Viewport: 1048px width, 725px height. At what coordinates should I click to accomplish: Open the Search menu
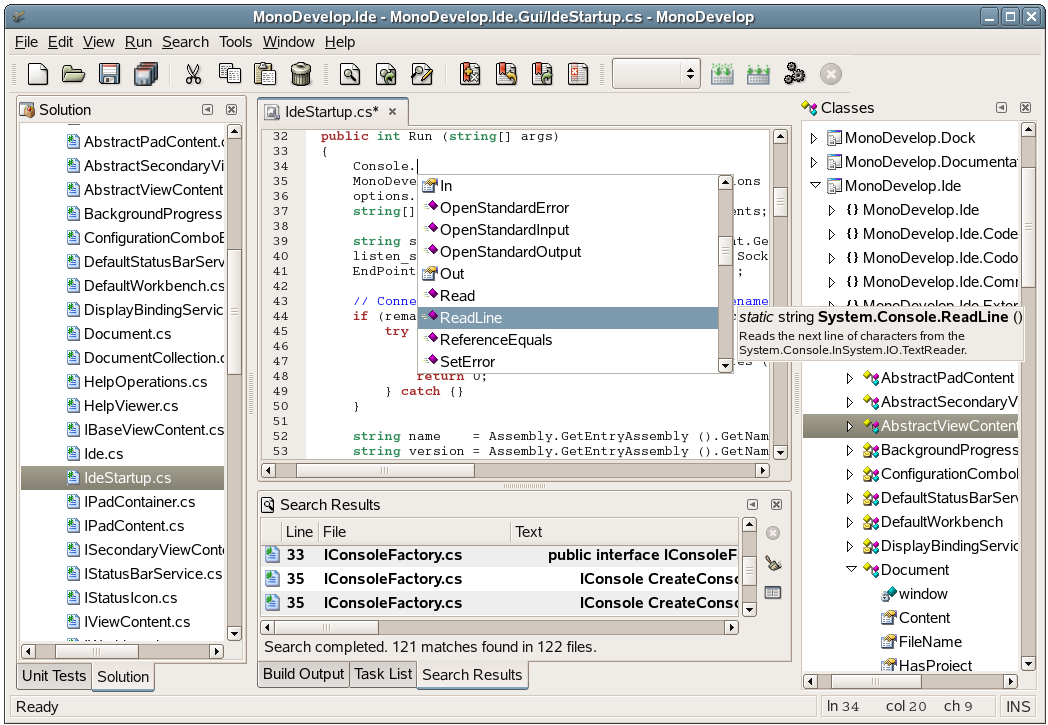(185, 42)
